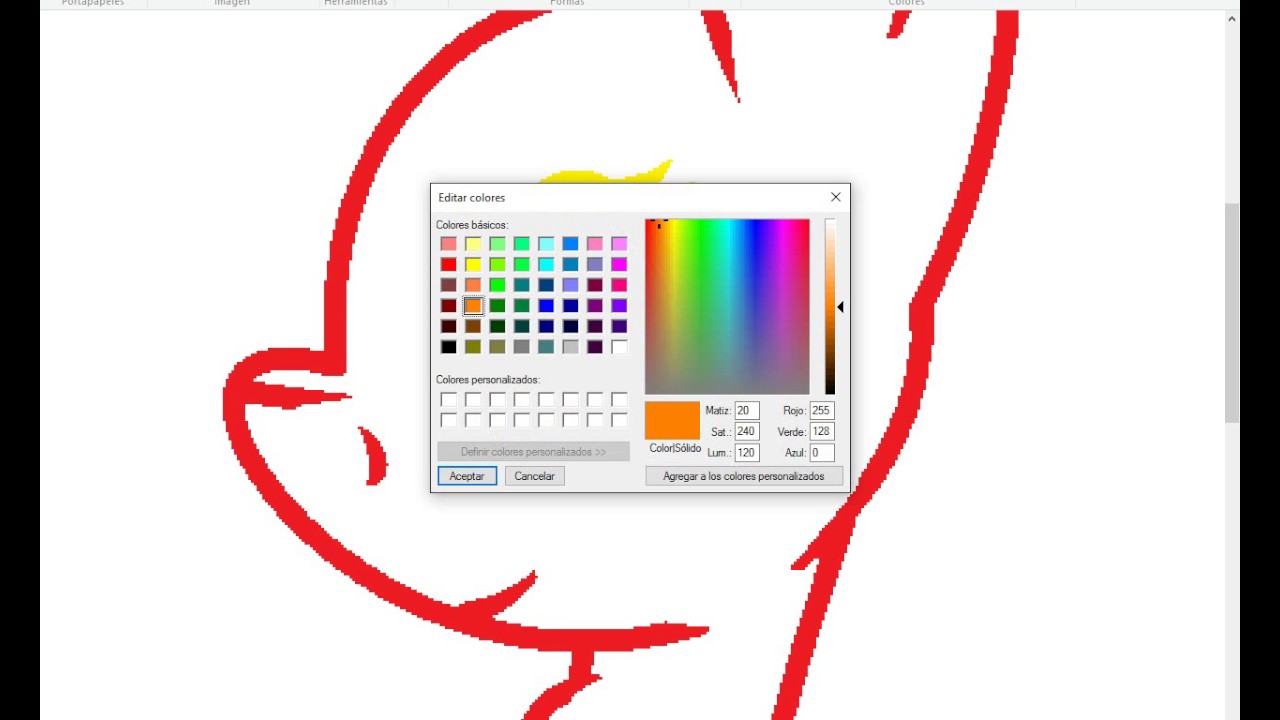Select the last custom color slot, bottom row
Image resolution: width=1280 pixels, height=720 pixels.
click(x=619, y=420)
